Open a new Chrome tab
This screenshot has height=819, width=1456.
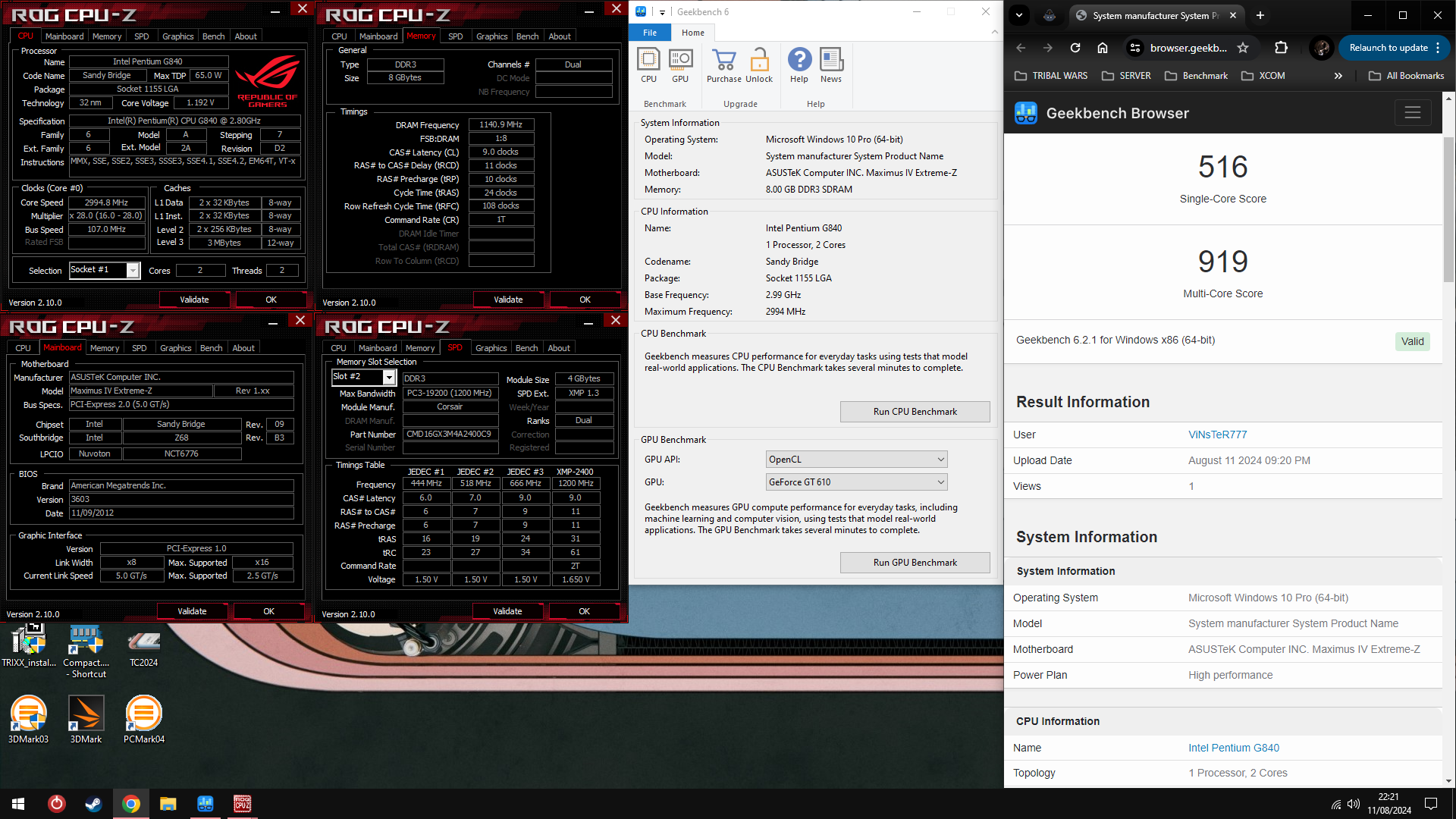pos(1260,15)
